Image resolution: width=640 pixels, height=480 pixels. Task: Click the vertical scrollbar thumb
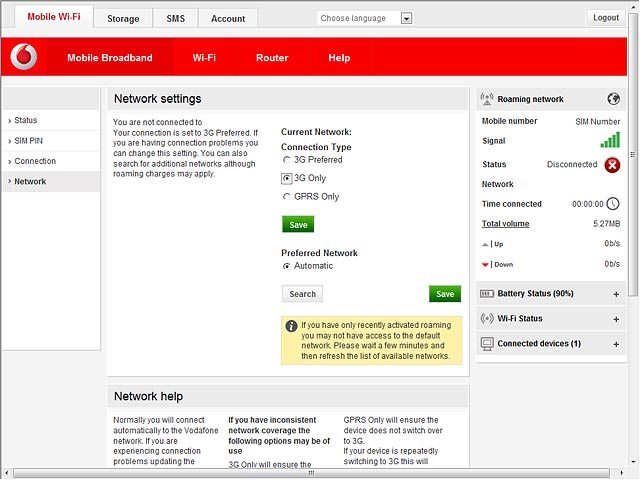633,154
